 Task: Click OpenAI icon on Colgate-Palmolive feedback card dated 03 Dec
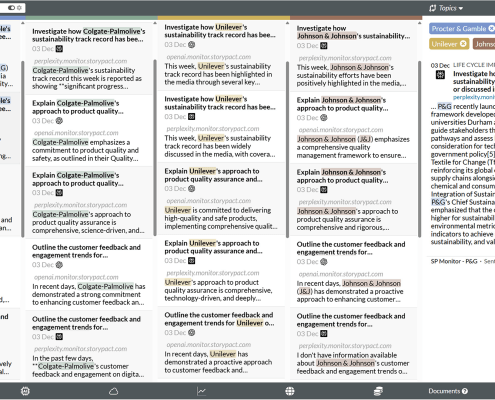(x=59, y=265)
